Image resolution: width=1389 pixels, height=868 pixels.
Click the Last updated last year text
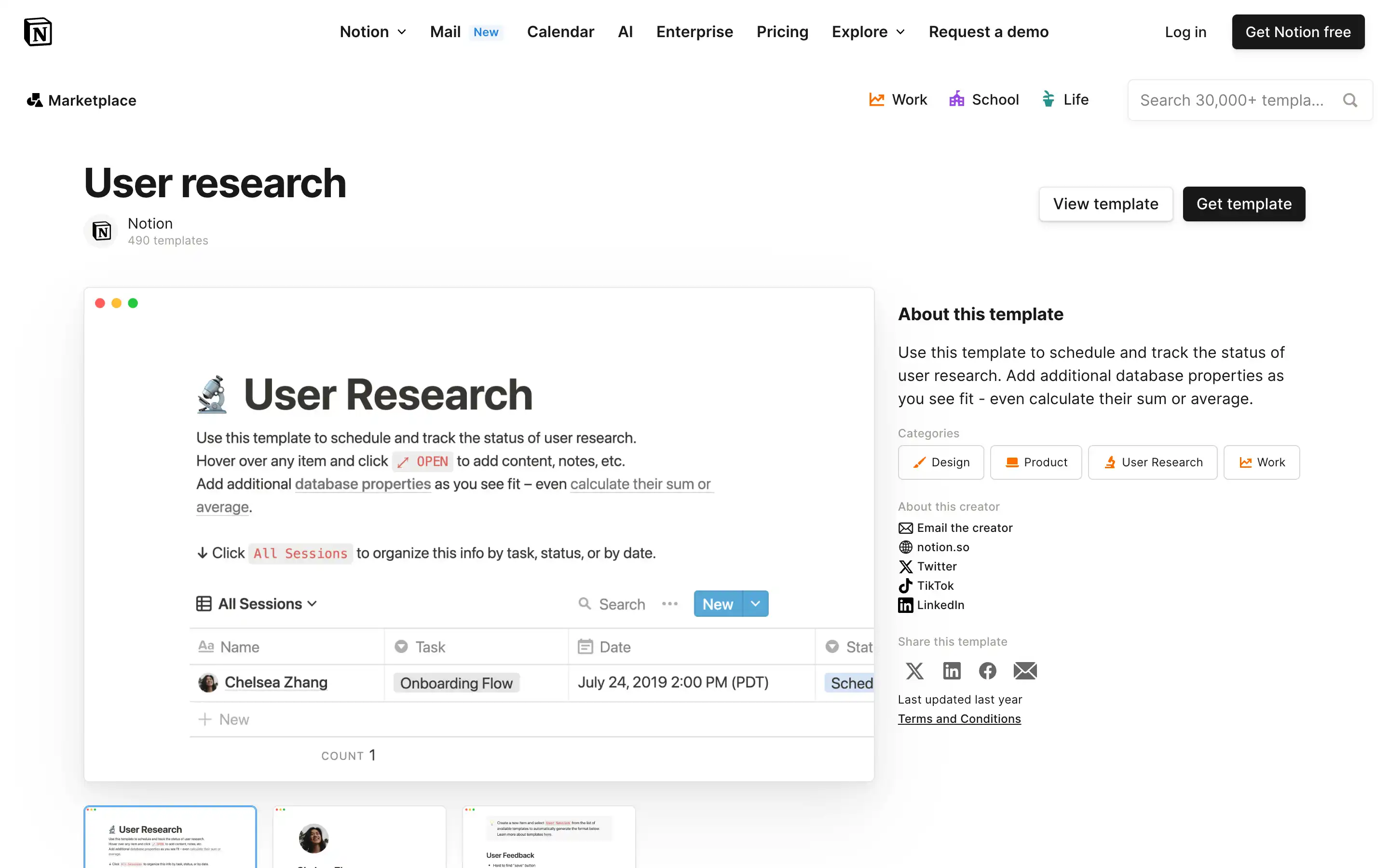point(960,700)
